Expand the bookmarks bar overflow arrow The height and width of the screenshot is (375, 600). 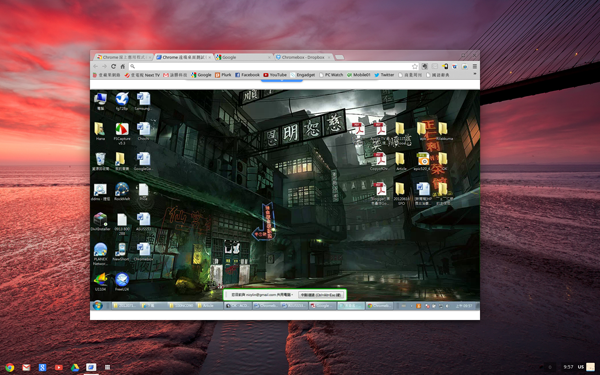[x=475, y=74]
